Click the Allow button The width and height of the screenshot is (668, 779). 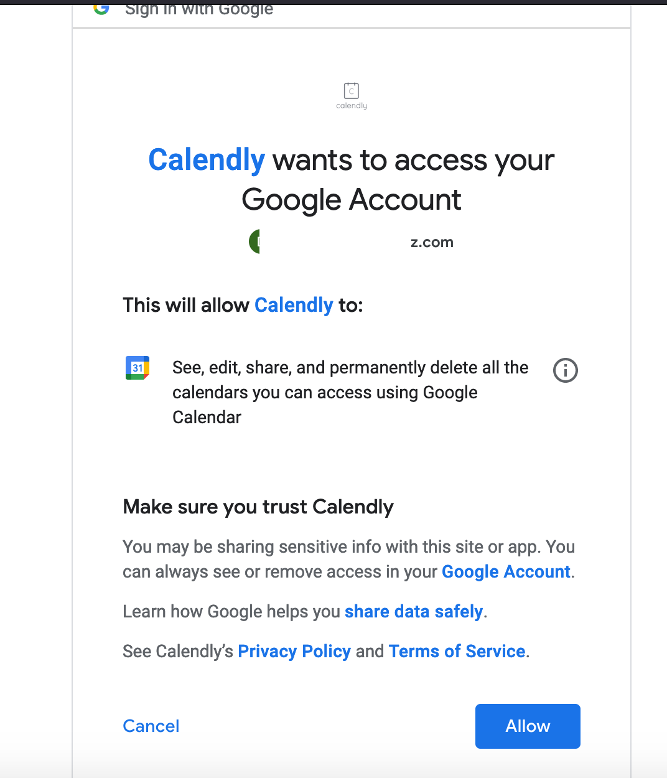(x=527, y=726)
